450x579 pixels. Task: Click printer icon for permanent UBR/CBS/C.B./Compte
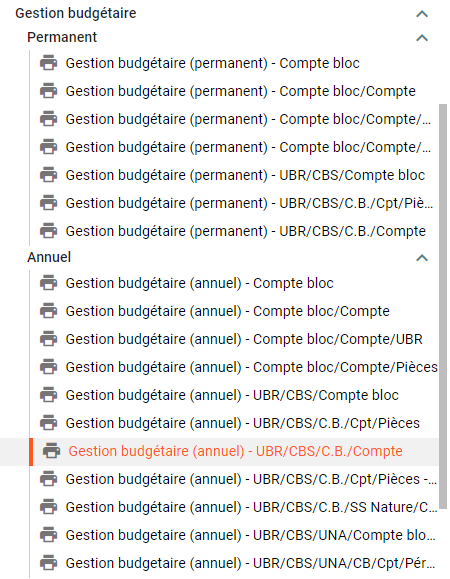pyautogui.click(x=49, y=231)
